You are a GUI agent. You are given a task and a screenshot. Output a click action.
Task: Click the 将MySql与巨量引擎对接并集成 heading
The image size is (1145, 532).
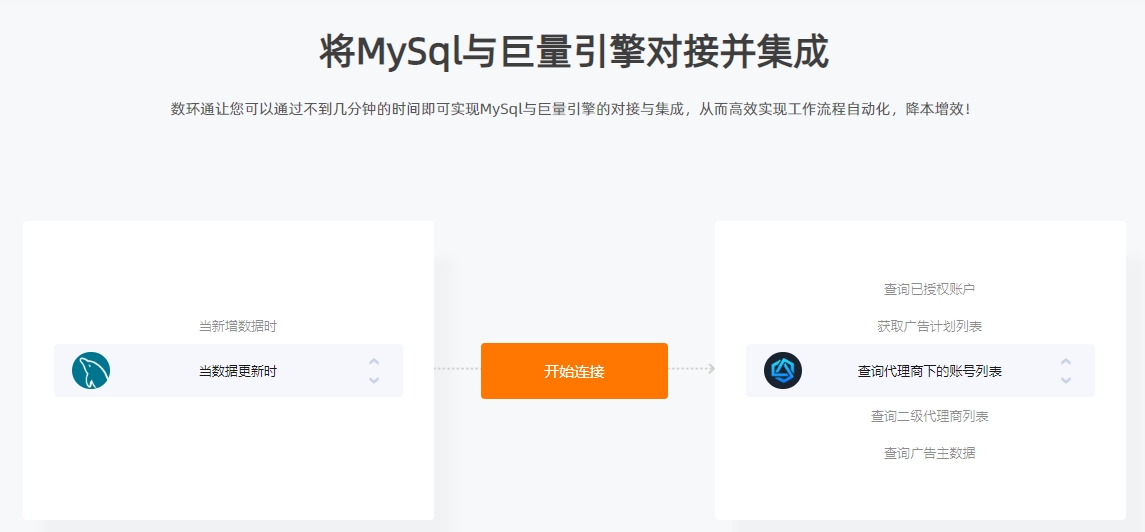coord(574,53)
